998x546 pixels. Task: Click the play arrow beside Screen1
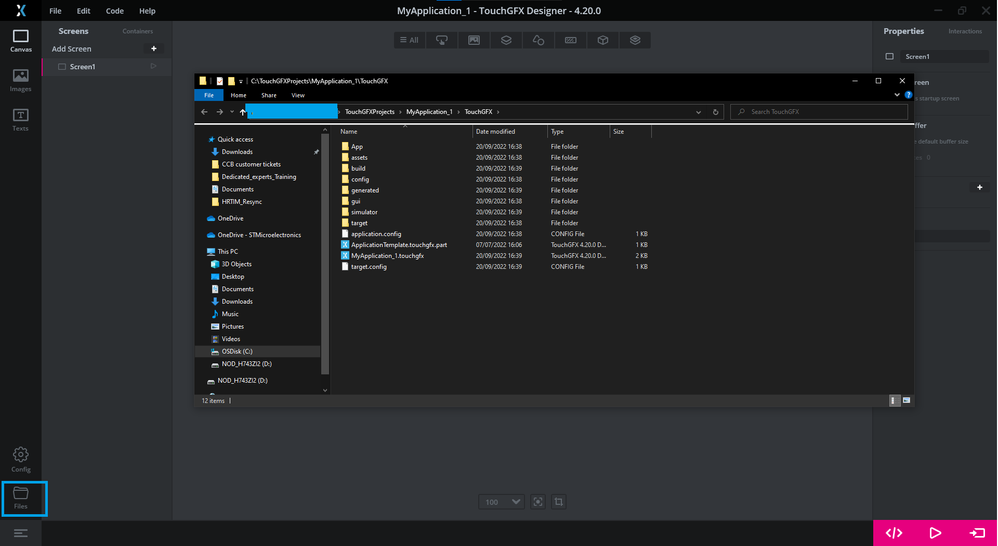(153, 66)
